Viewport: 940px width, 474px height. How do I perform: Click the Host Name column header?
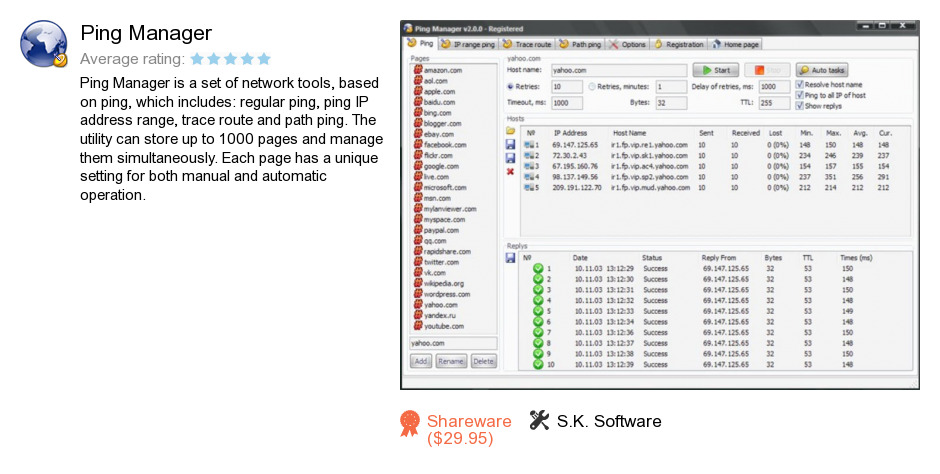[629, 133]
